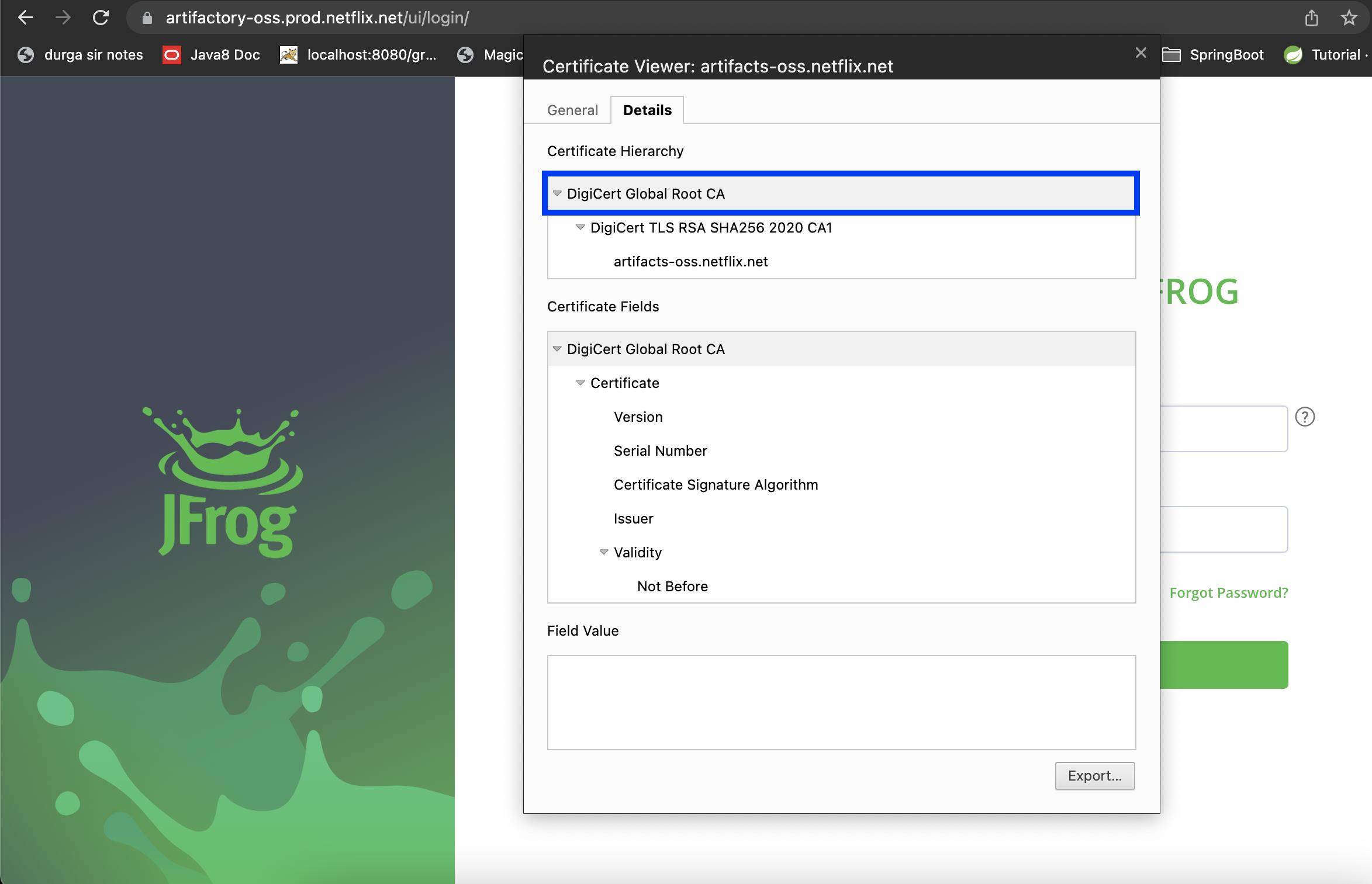1372x884 pixels.
Task: Collapse the Certificate node triangle
Action: pyautogui.click(x=580, y=383)
